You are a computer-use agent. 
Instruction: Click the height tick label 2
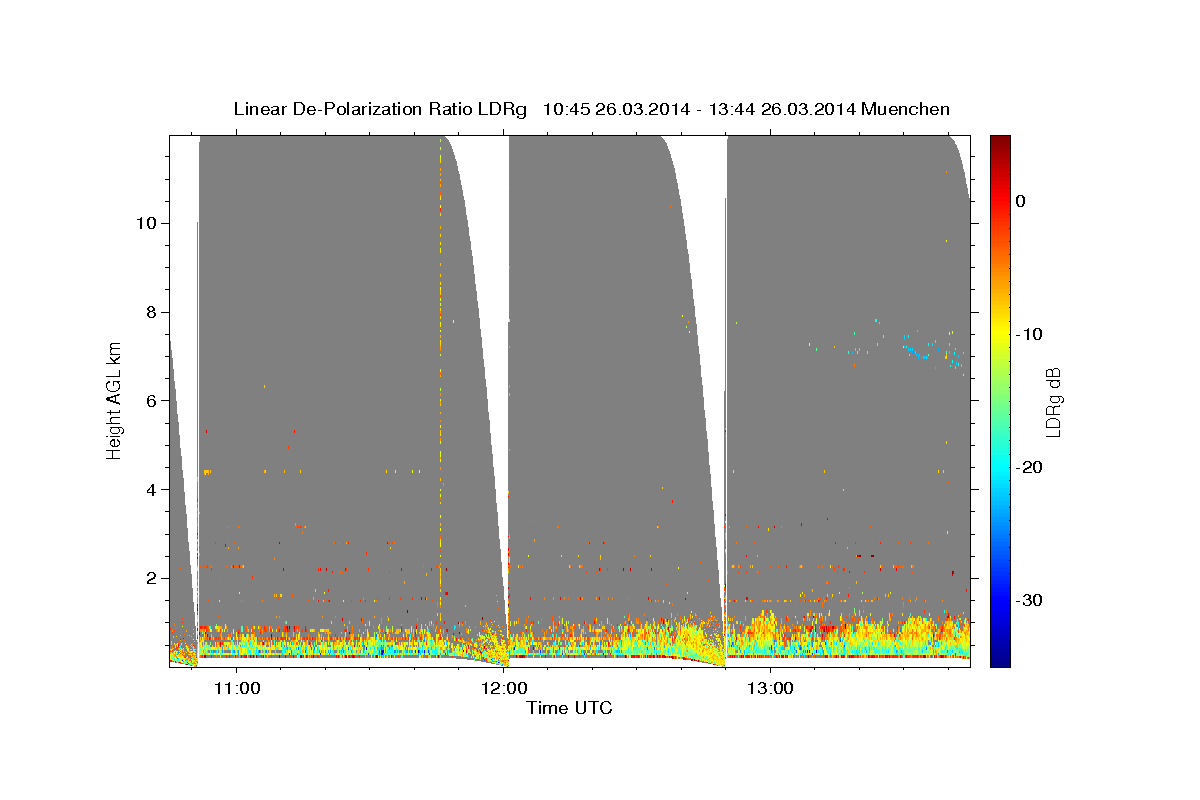[x=154, y=578]
